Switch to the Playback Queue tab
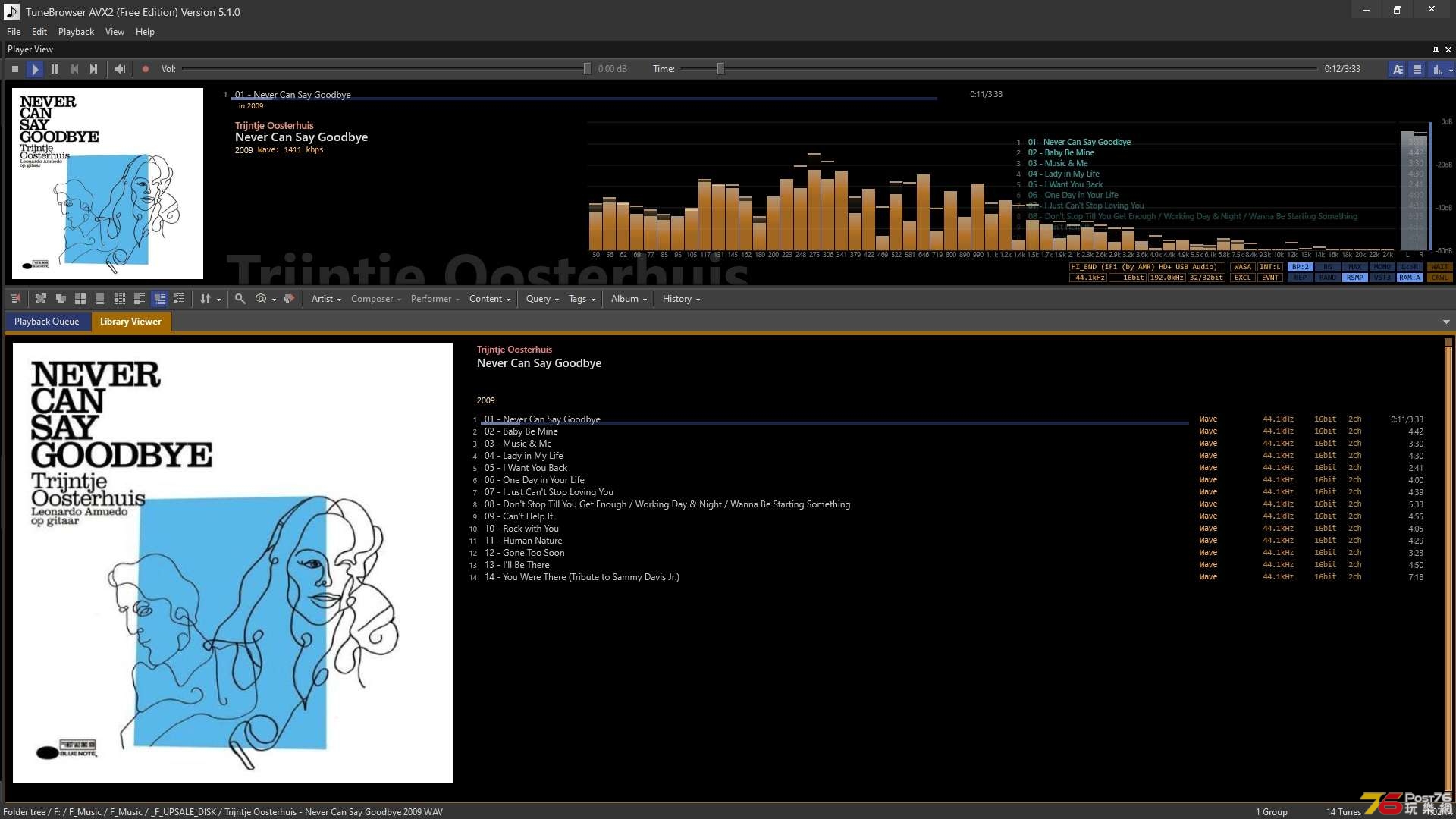The width and height of the screenshot is (1456, 819). coord(46,322)
